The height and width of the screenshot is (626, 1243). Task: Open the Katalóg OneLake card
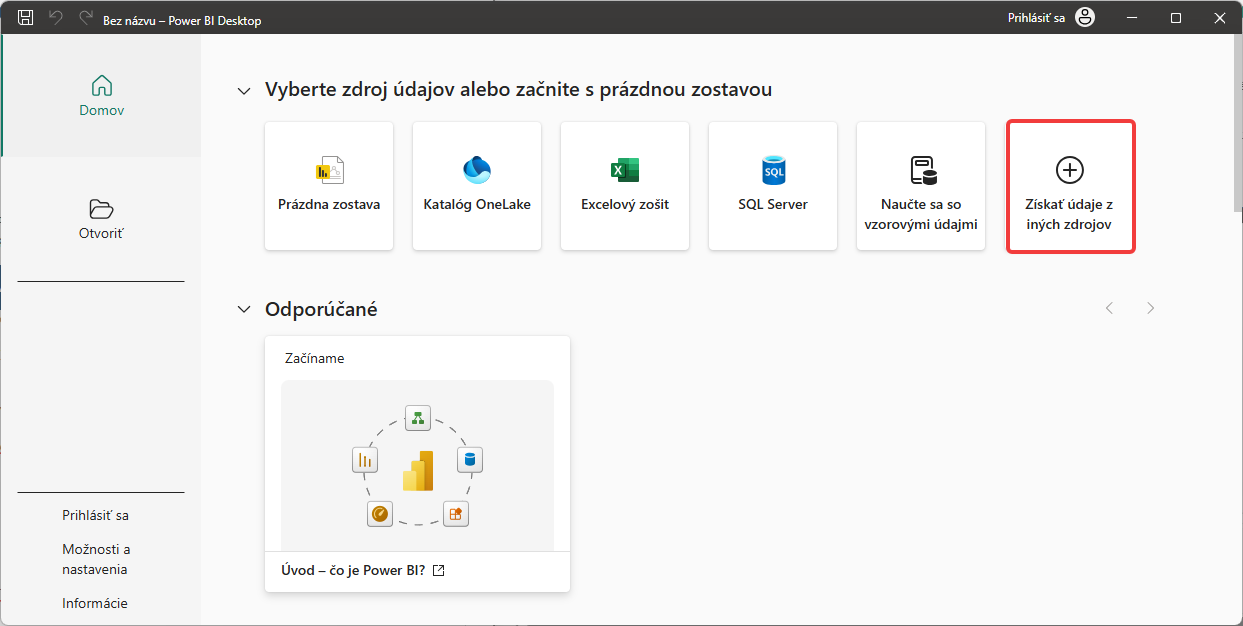tap(477, 186)
